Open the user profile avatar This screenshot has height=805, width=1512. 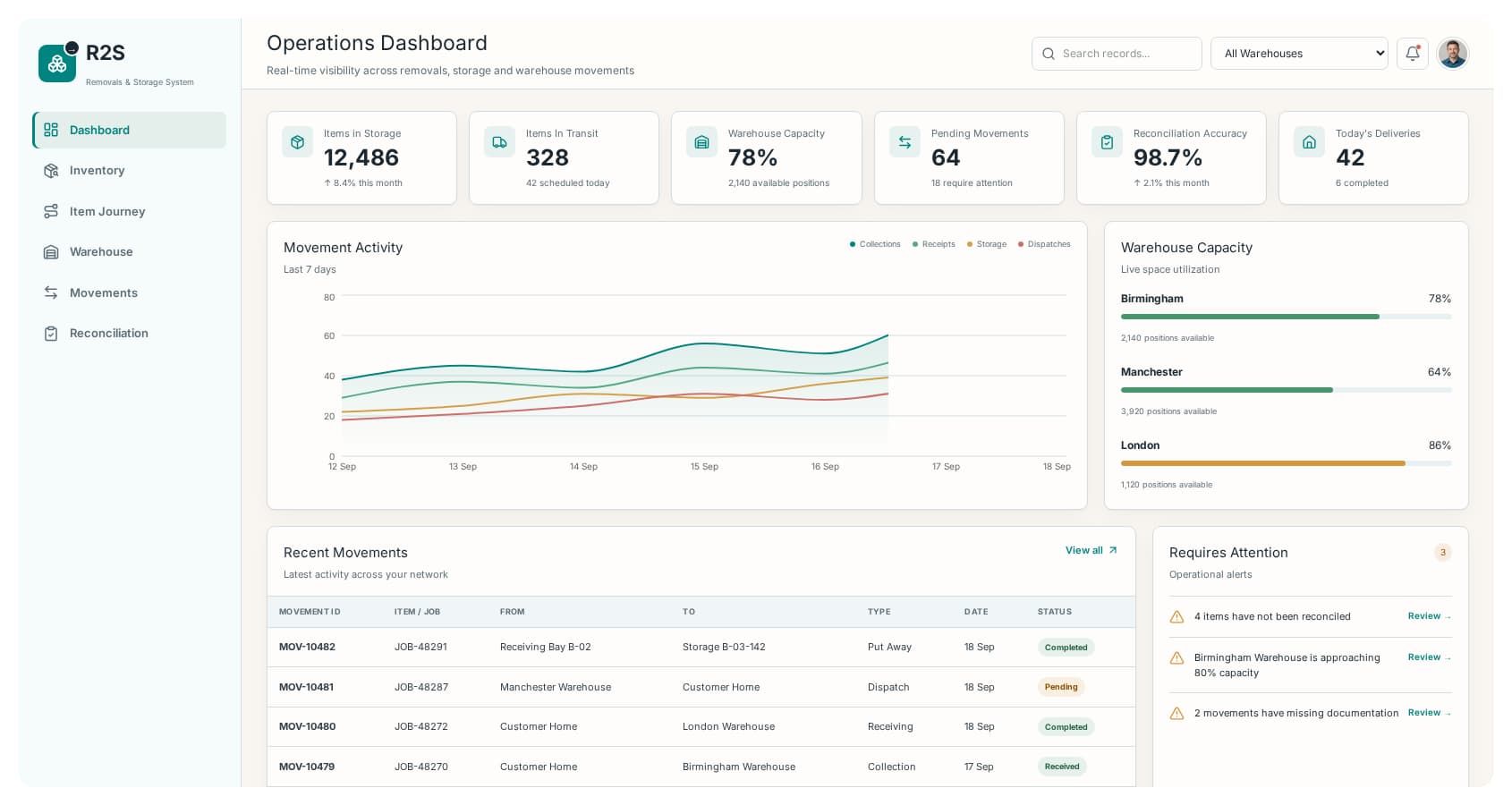tap(1452, 54)
